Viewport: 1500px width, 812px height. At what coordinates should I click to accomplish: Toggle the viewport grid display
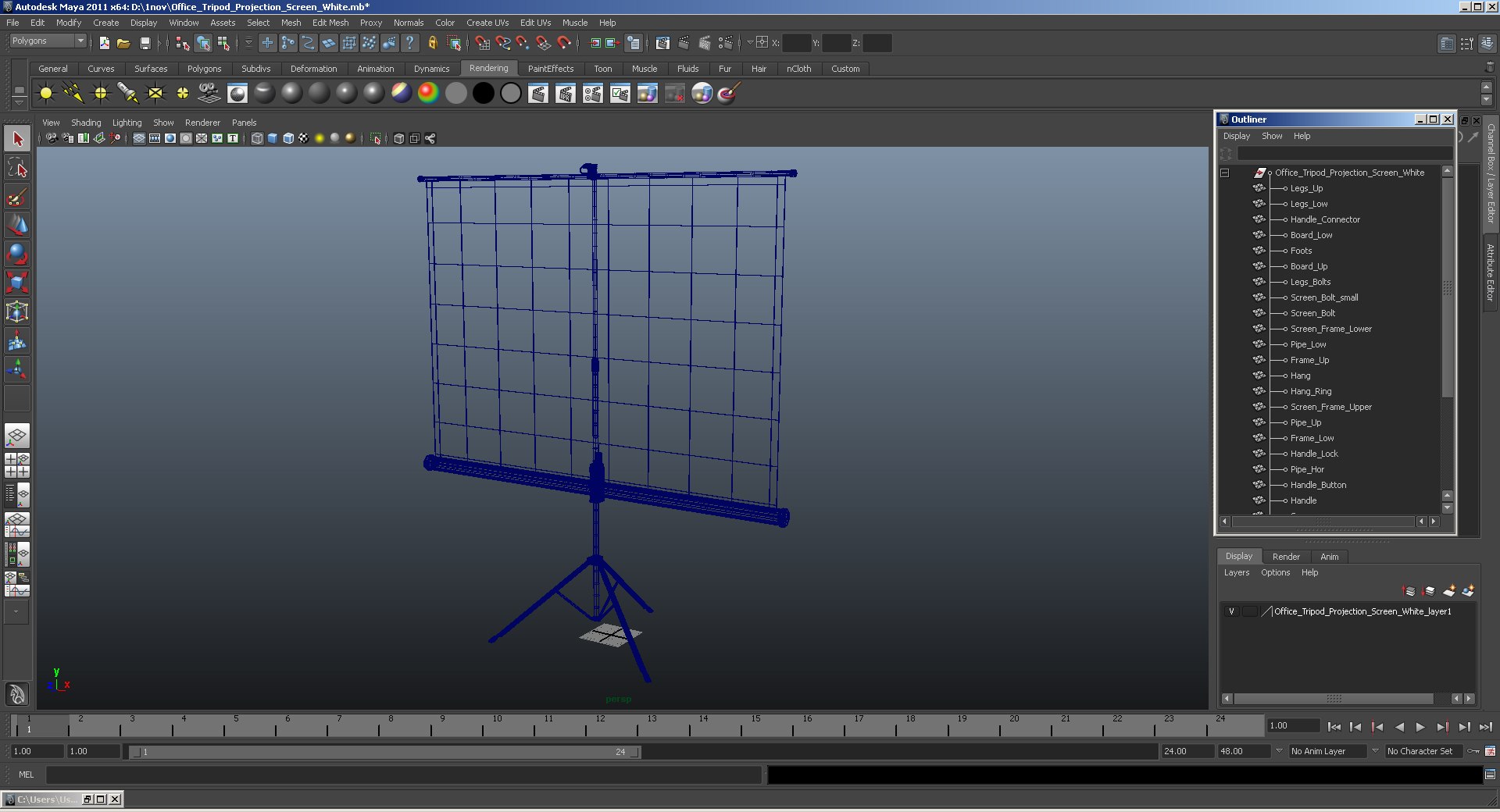[139, 138]
